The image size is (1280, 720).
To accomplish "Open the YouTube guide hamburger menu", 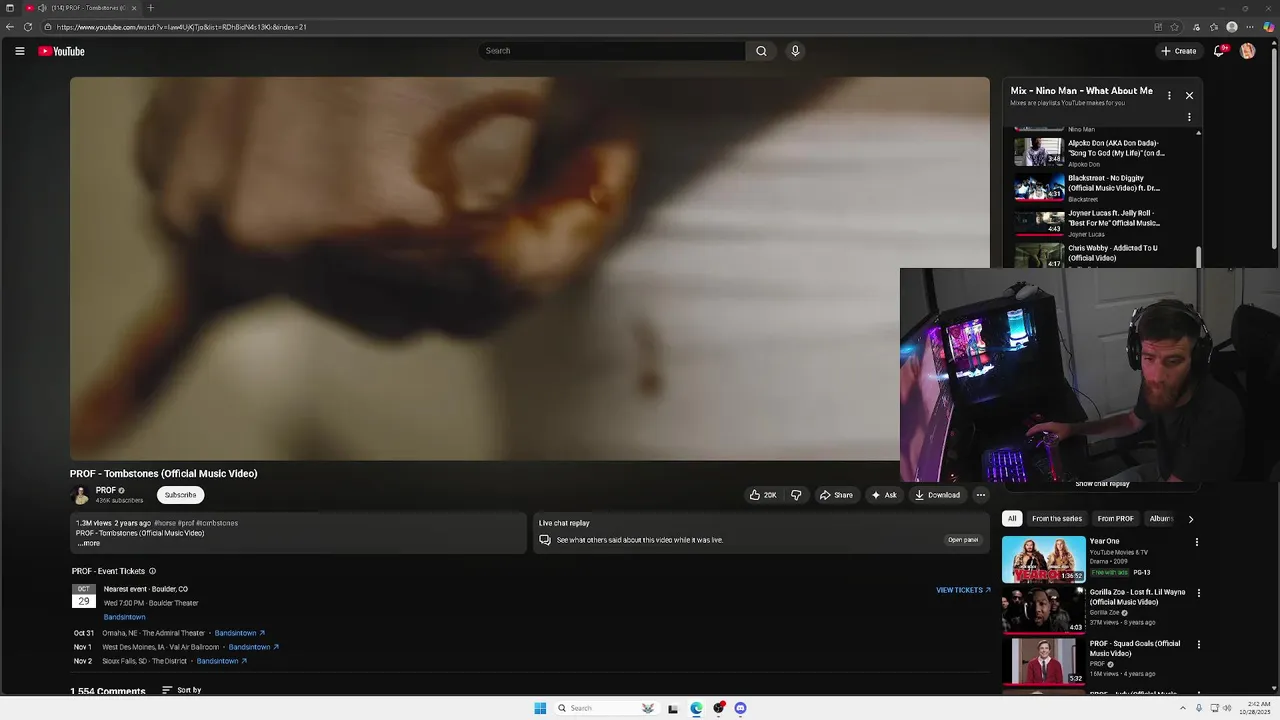I will (19, 51).
